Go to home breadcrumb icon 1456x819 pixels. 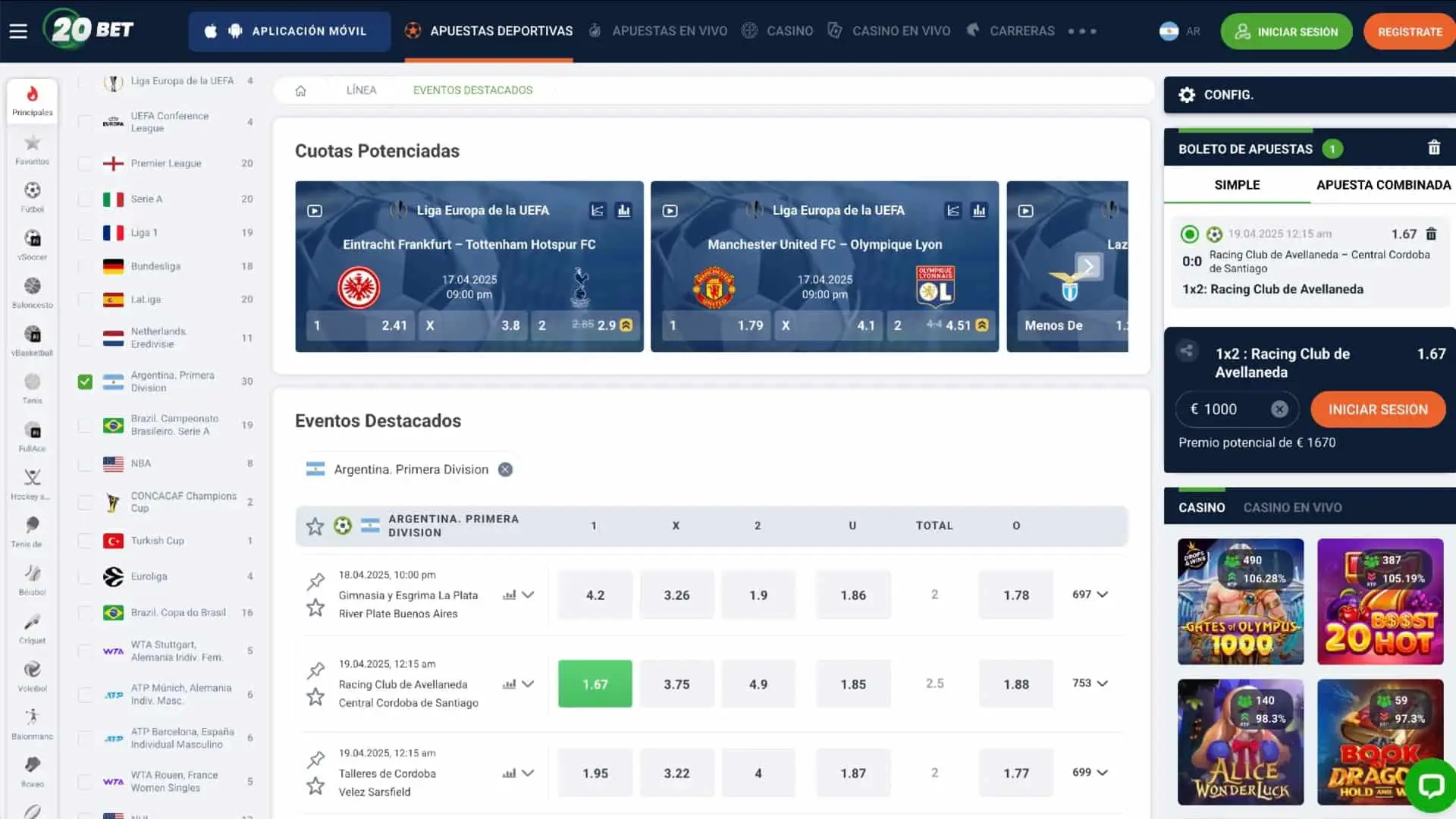click(300, 90)
